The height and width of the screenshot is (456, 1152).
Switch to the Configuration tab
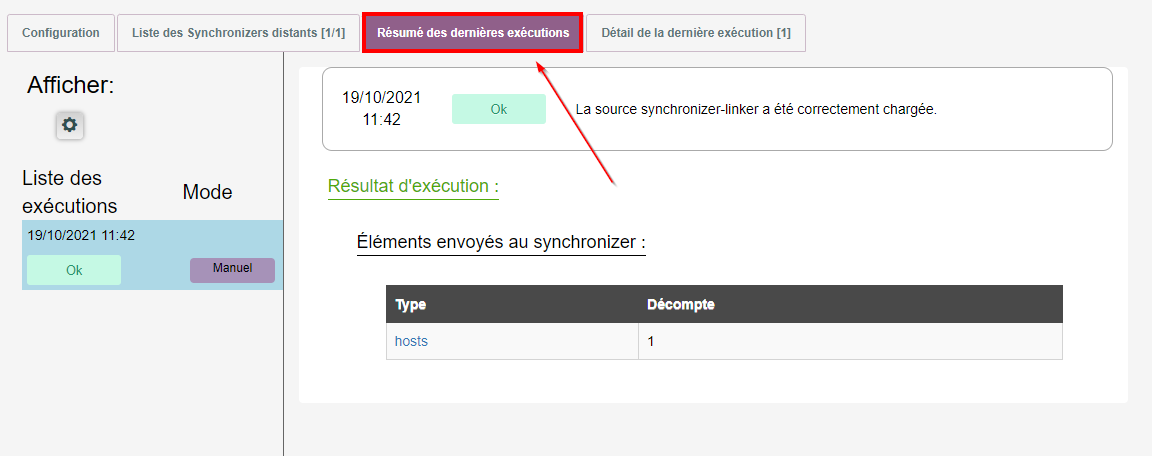tap(61, 33)
